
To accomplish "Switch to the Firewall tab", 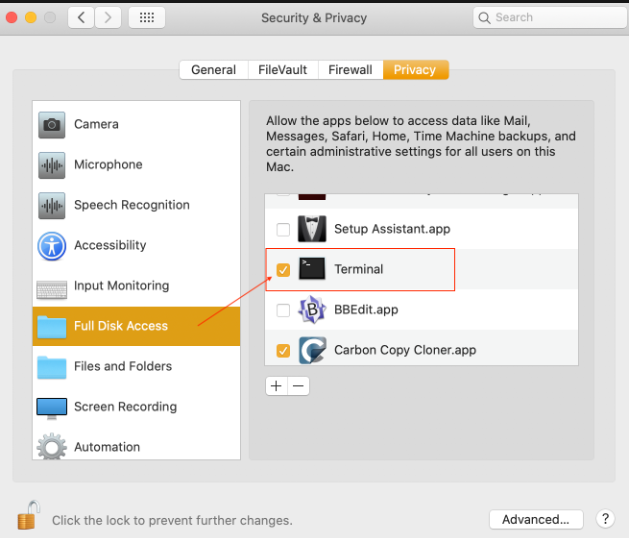I will 350,70.
